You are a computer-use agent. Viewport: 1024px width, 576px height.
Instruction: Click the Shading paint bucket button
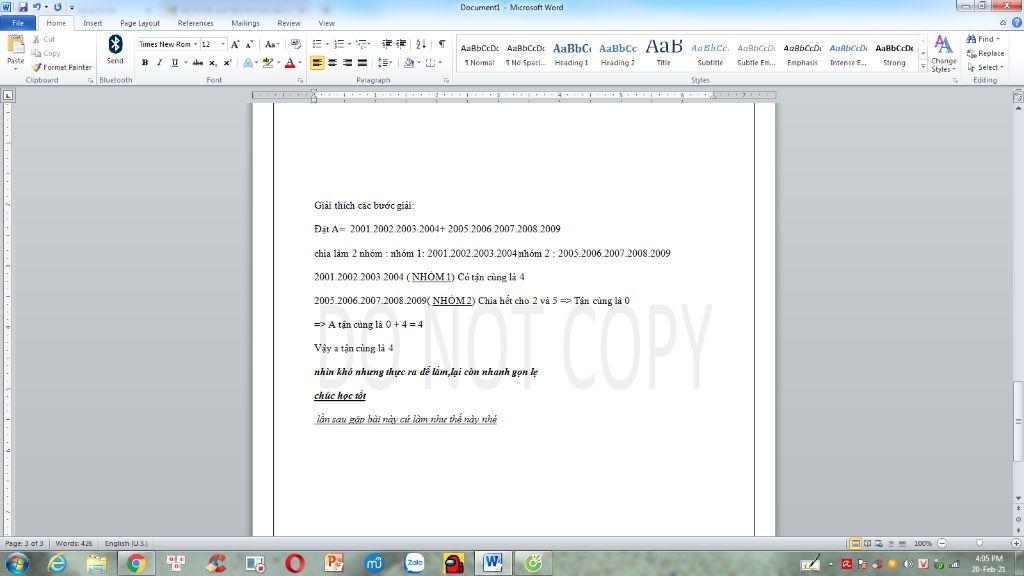point(409,63)
